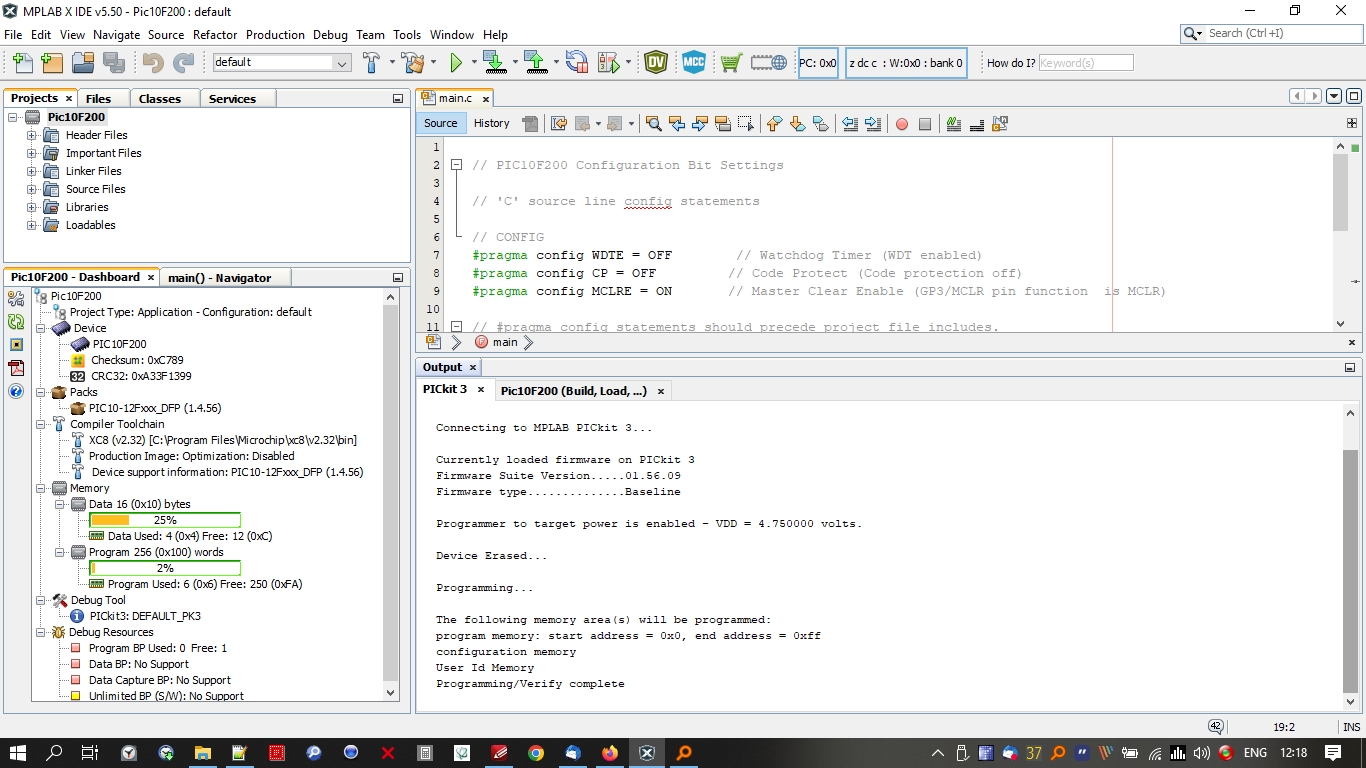Collapse the Compiler Toolchain node in dashboard
The width and height of the screenshot is (1366, 768).
[41, 424]
